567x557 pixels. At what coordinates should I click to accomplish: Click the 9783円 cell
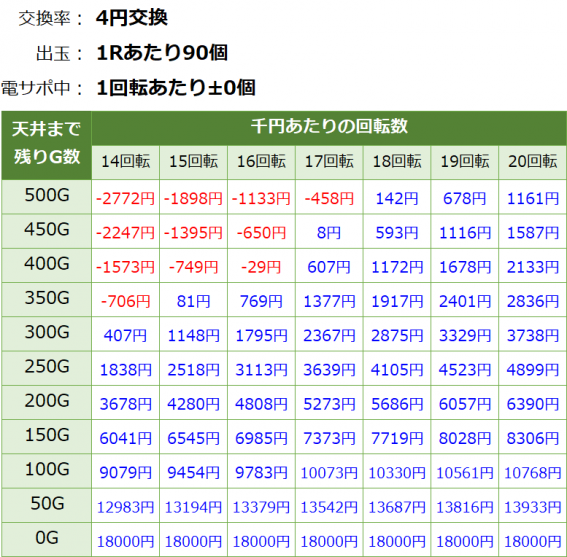(261, 472)
